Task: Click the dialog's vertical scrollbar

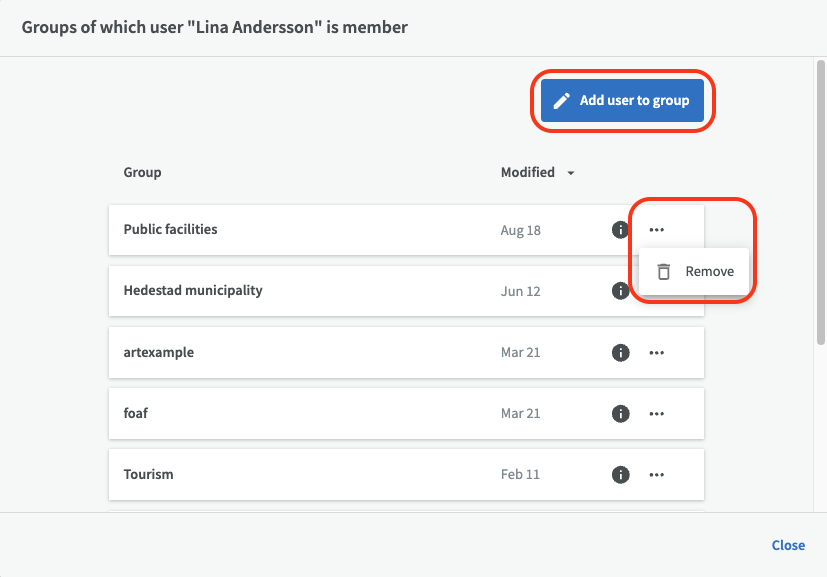Action: 821,200
